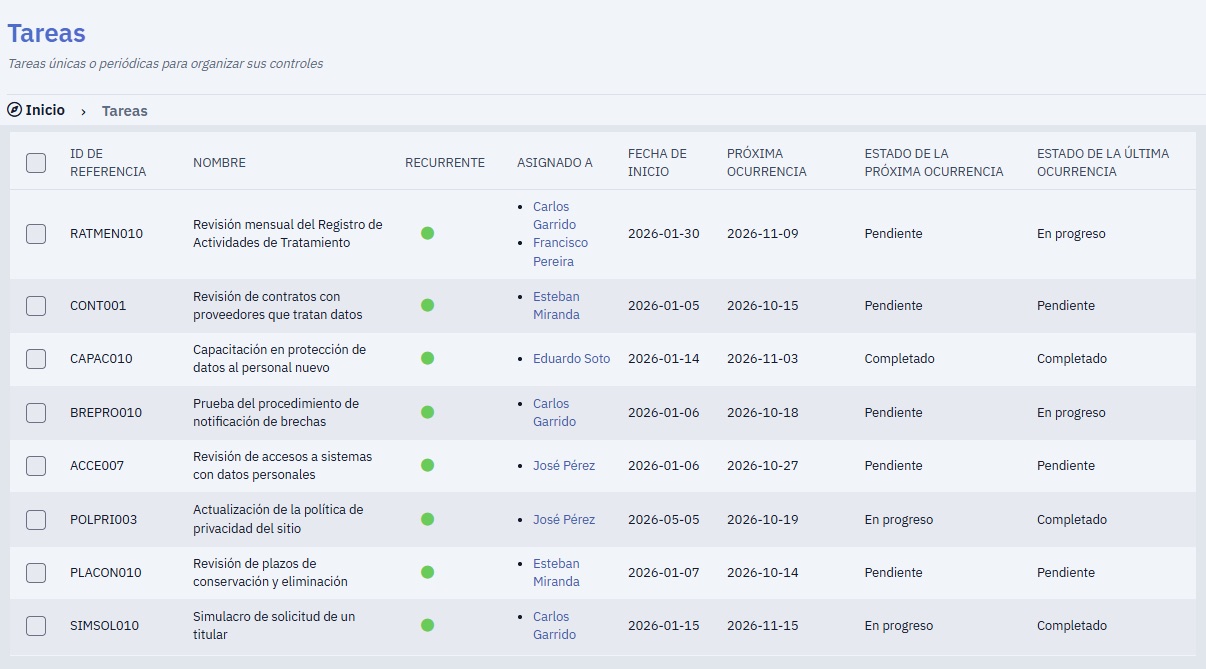Open task Capacitación en protección de datos
Image resolution: width=1206 pixels, height=669 pixels.
[x=280, y=358]
